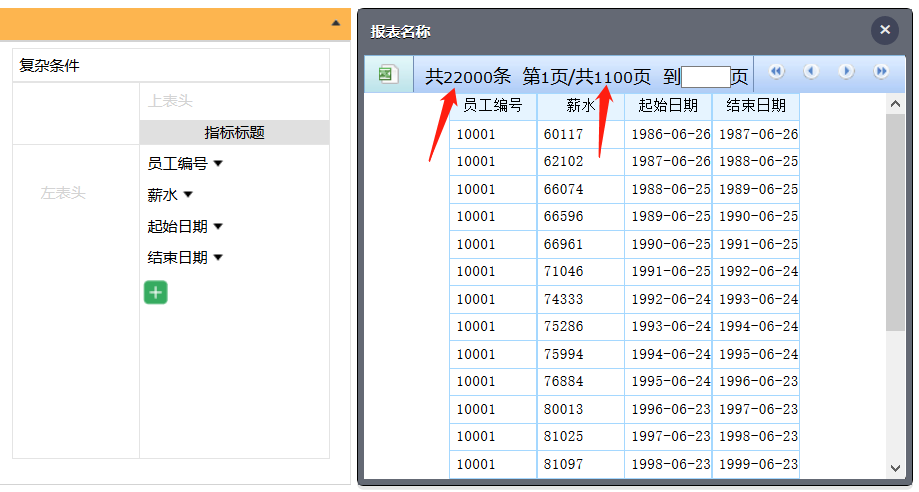Viewport: 919px width, 492px height.
Task: Click the 共22000条 record count text
Action: pyautogui.click(x=468, y=76)
